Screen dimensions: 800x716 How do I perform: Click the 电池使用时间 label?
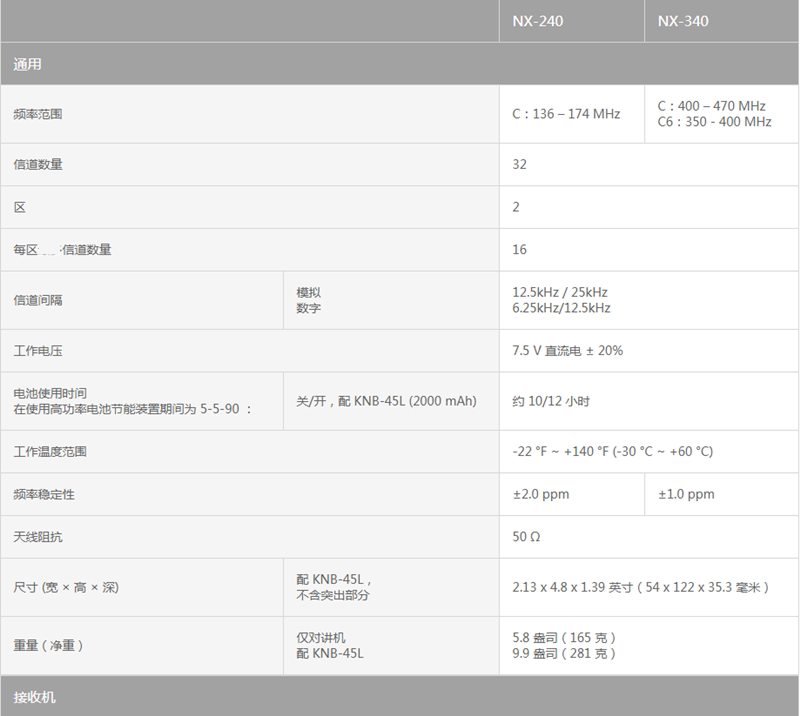(x=50, y=393)
